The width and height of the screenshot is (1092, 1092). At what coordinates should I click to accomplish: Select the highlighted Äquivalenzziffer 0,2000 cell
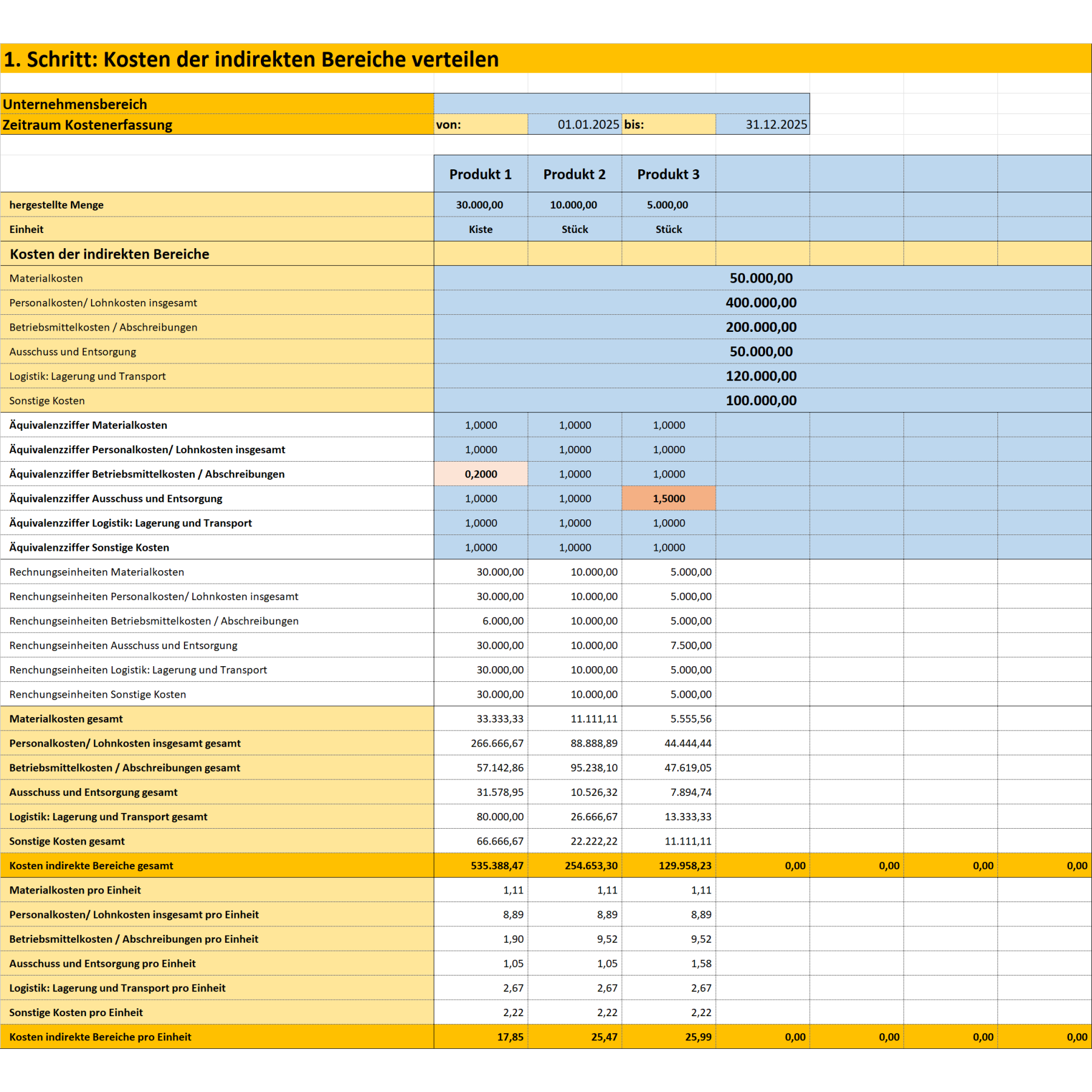point(481,474)
